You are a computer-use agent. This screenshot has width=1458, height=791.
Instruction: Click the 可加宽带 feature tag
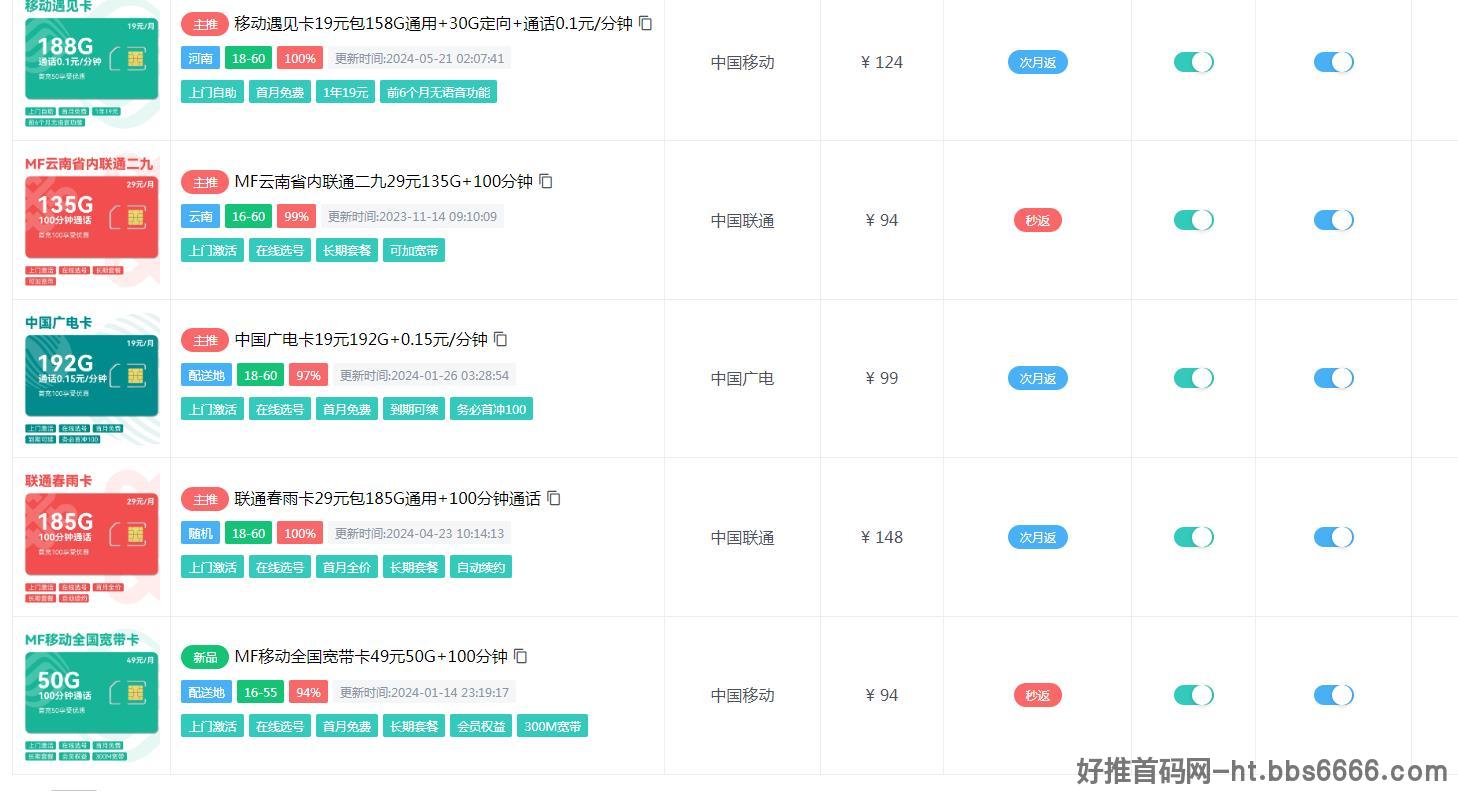(414, 250)
